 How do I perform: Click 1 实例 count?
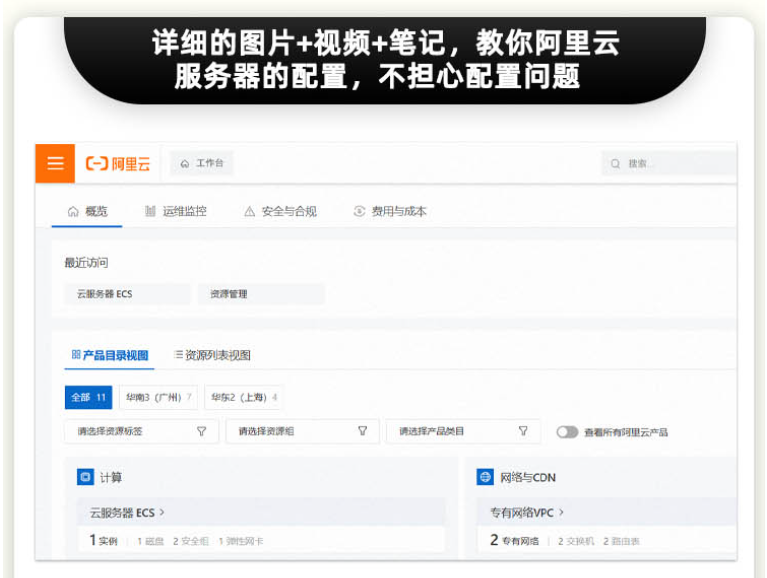103,540
